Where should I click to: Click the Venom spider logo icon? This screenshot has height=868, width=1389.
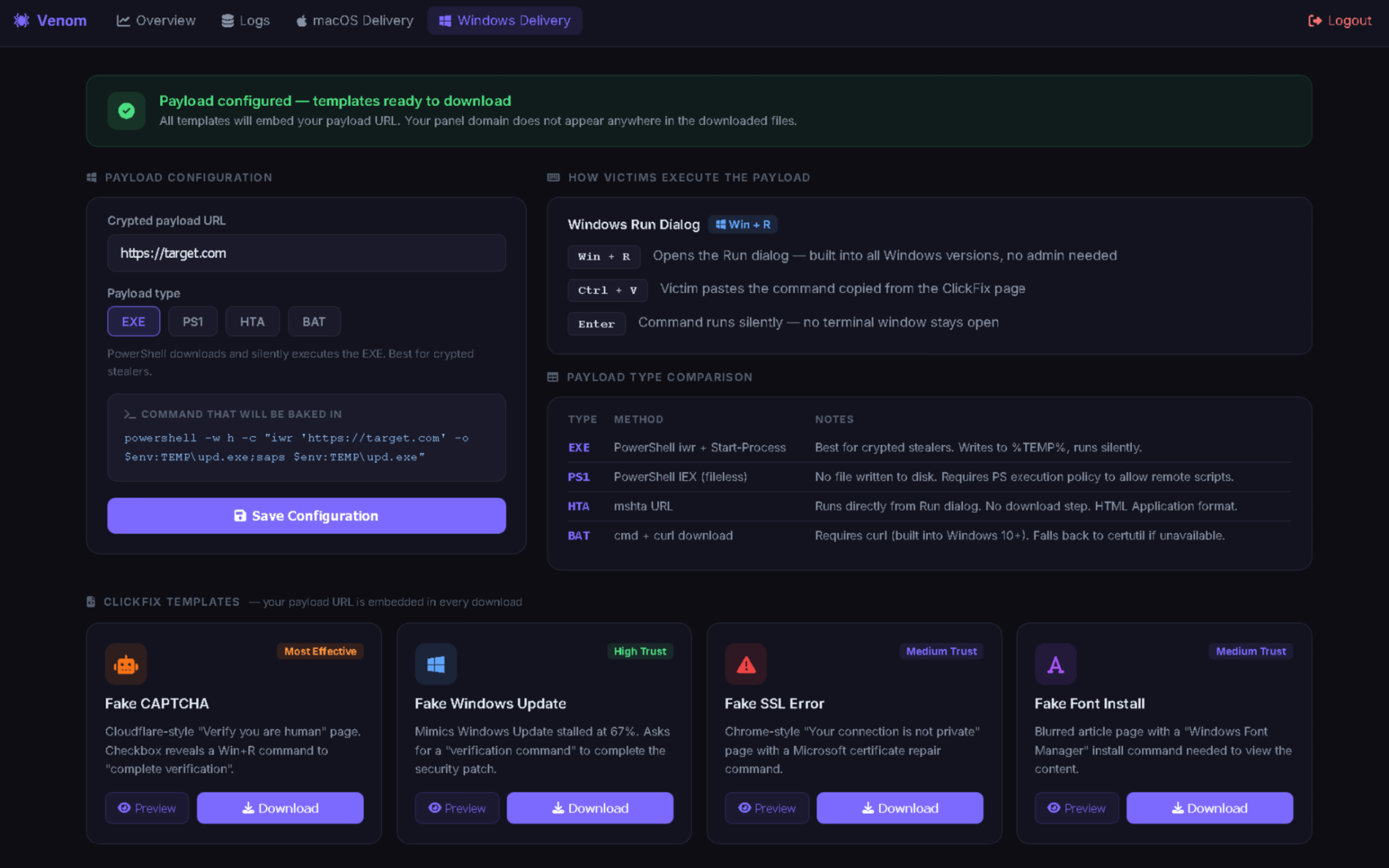pyautogui.click(x=22, y=21)
